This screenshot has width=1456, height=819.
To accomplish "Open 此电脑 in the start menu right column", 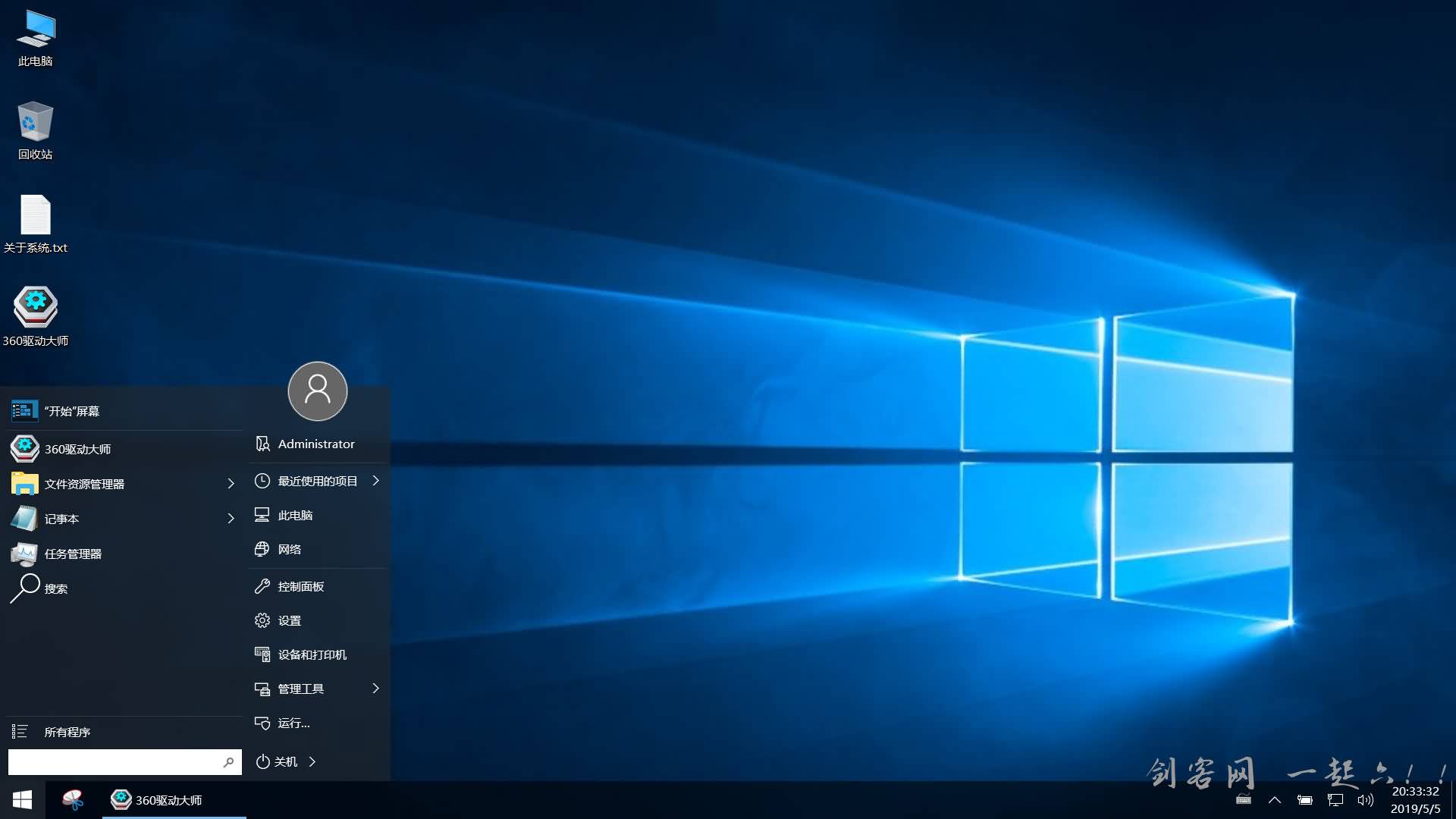I will (x=318, y=515).
